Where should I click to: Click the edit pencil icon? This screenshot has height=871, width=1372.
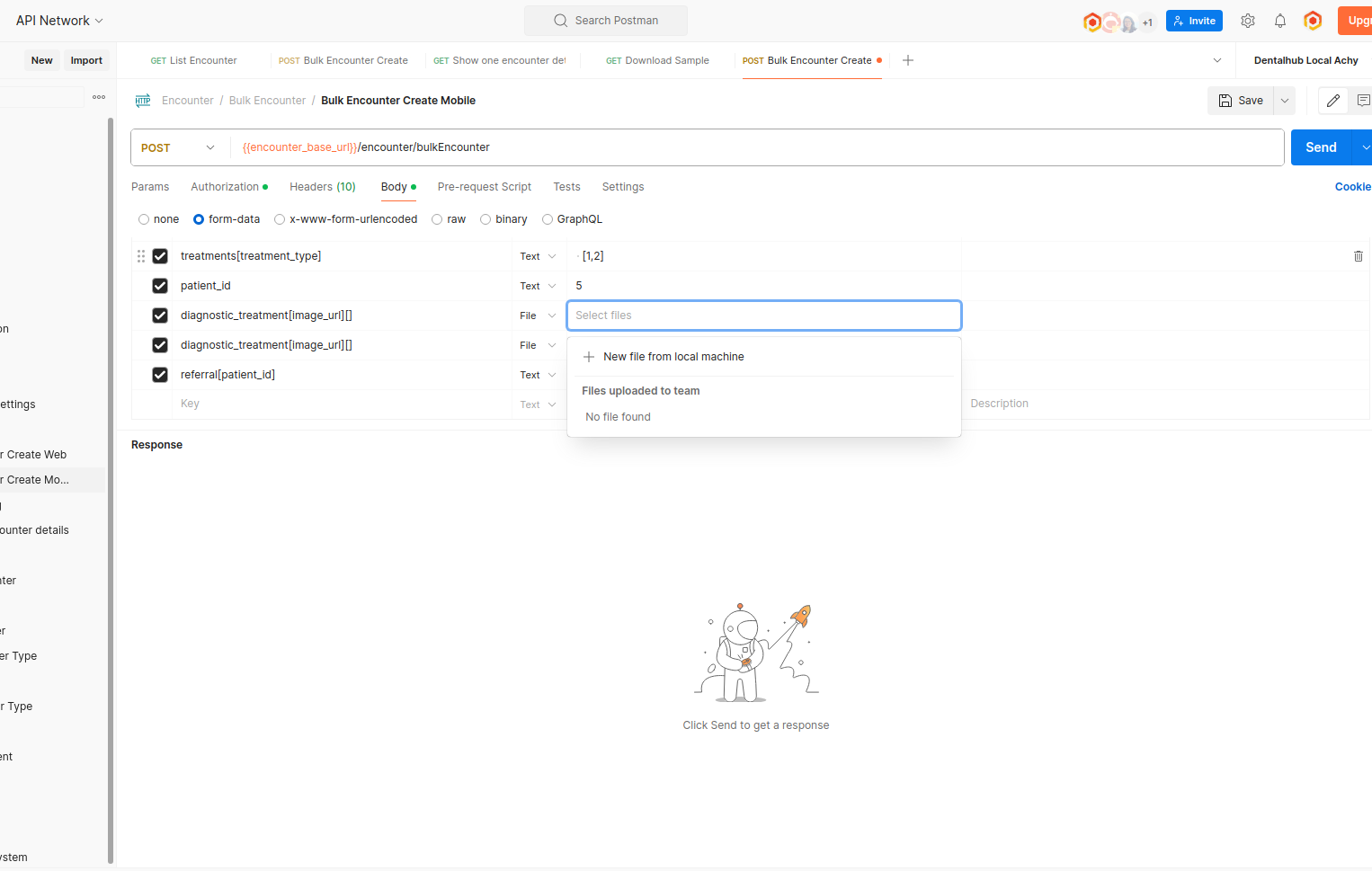pos(1333,101)
